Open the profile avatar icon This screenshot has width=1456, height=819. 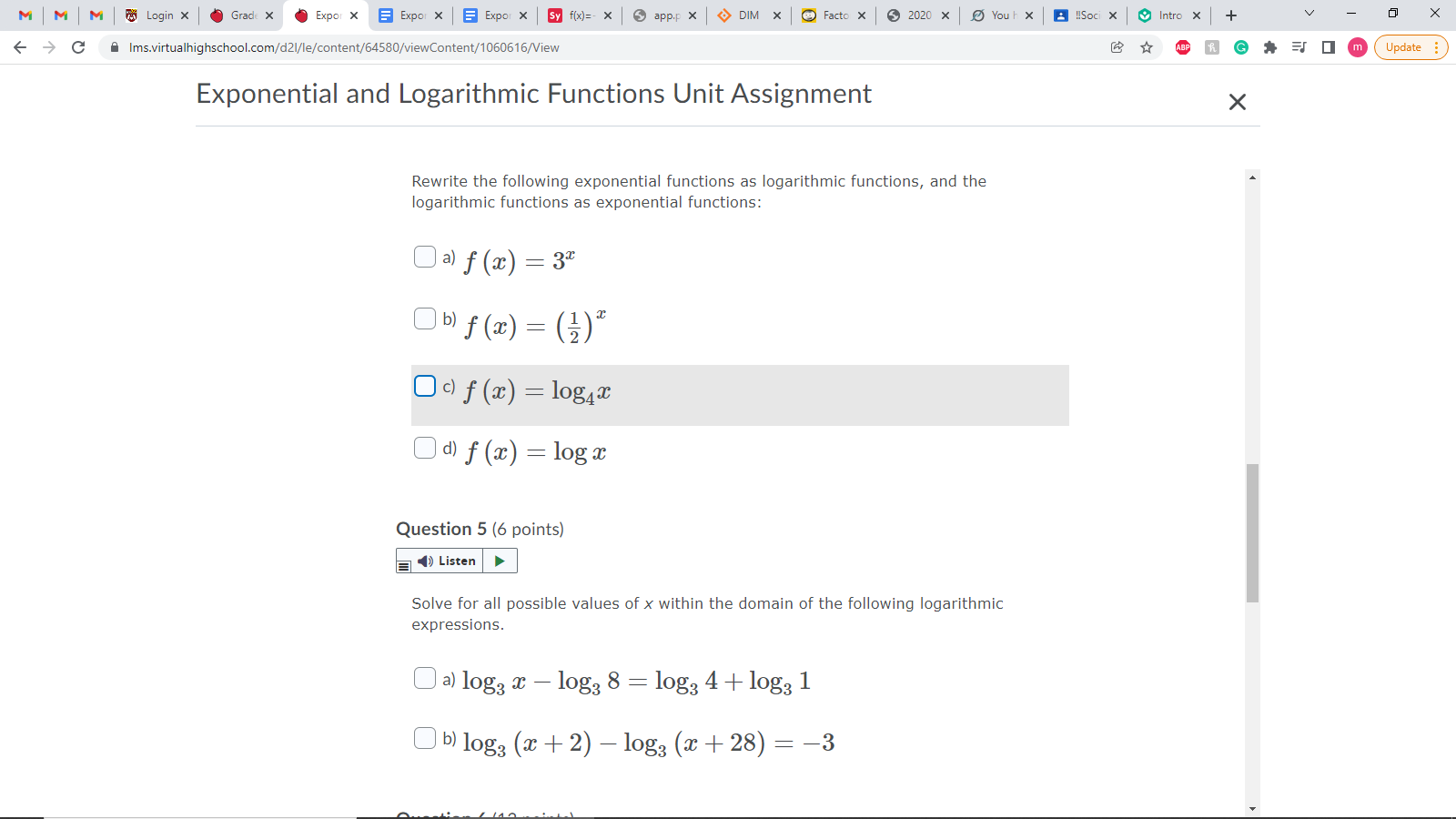(x=1357, y=47)
